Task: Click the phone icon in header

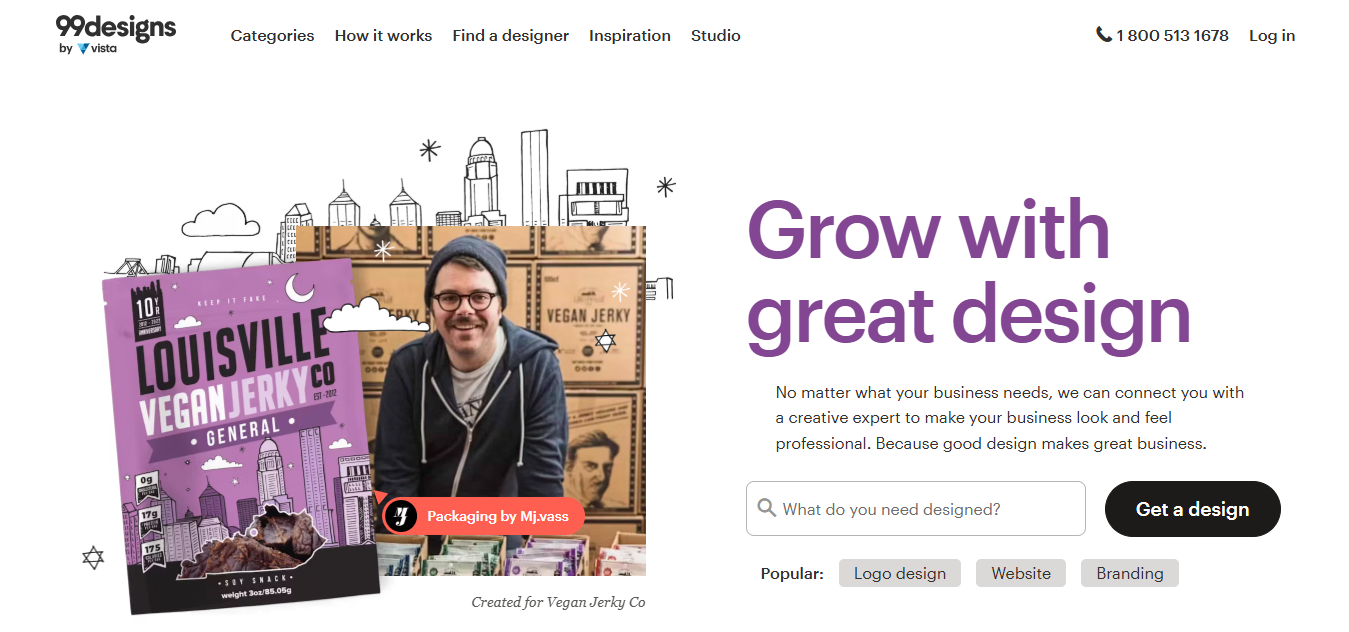Action: tap(1104, 35)
